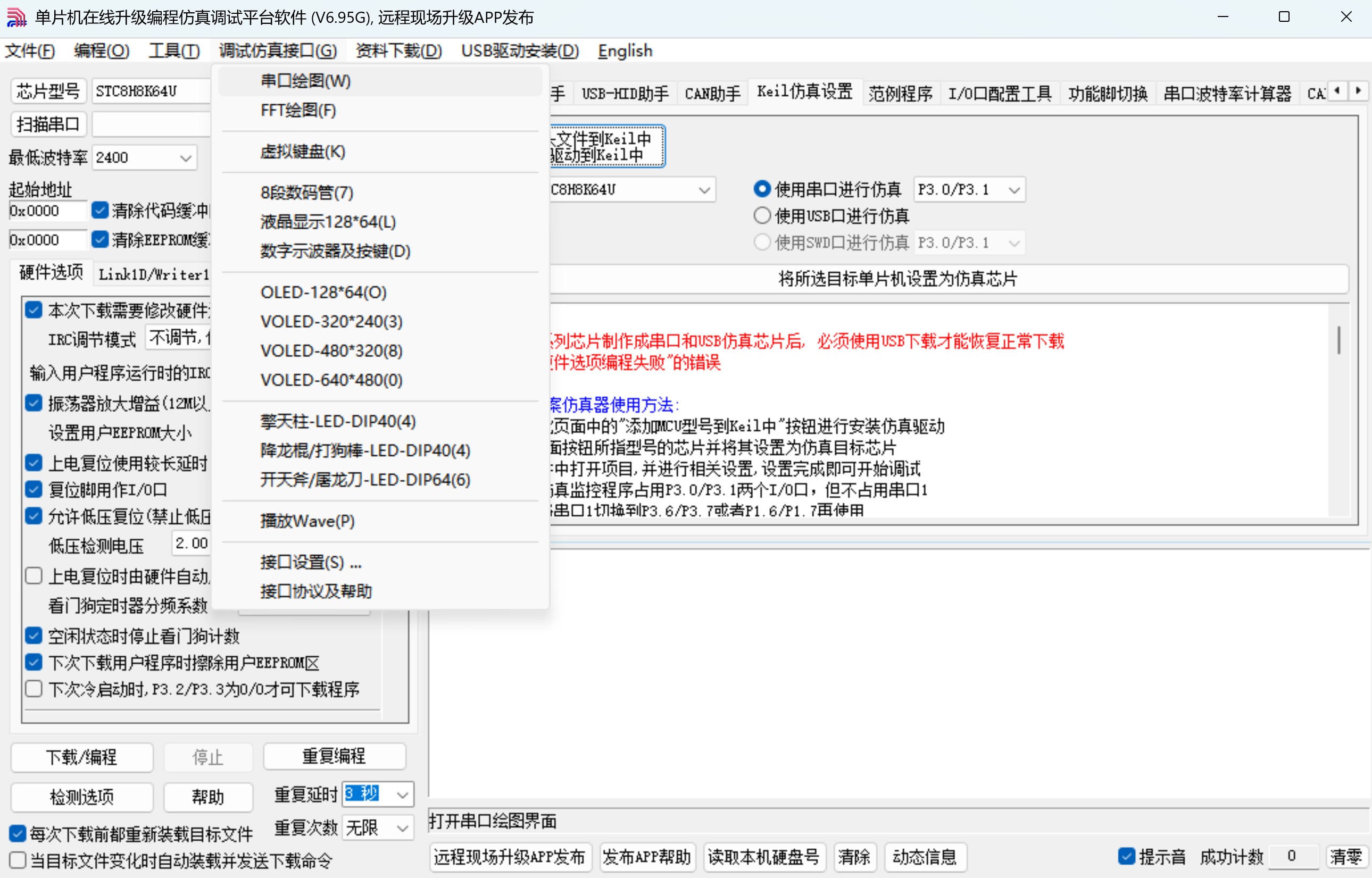
Task: Click the 检测选项 button
Action: 81,797
